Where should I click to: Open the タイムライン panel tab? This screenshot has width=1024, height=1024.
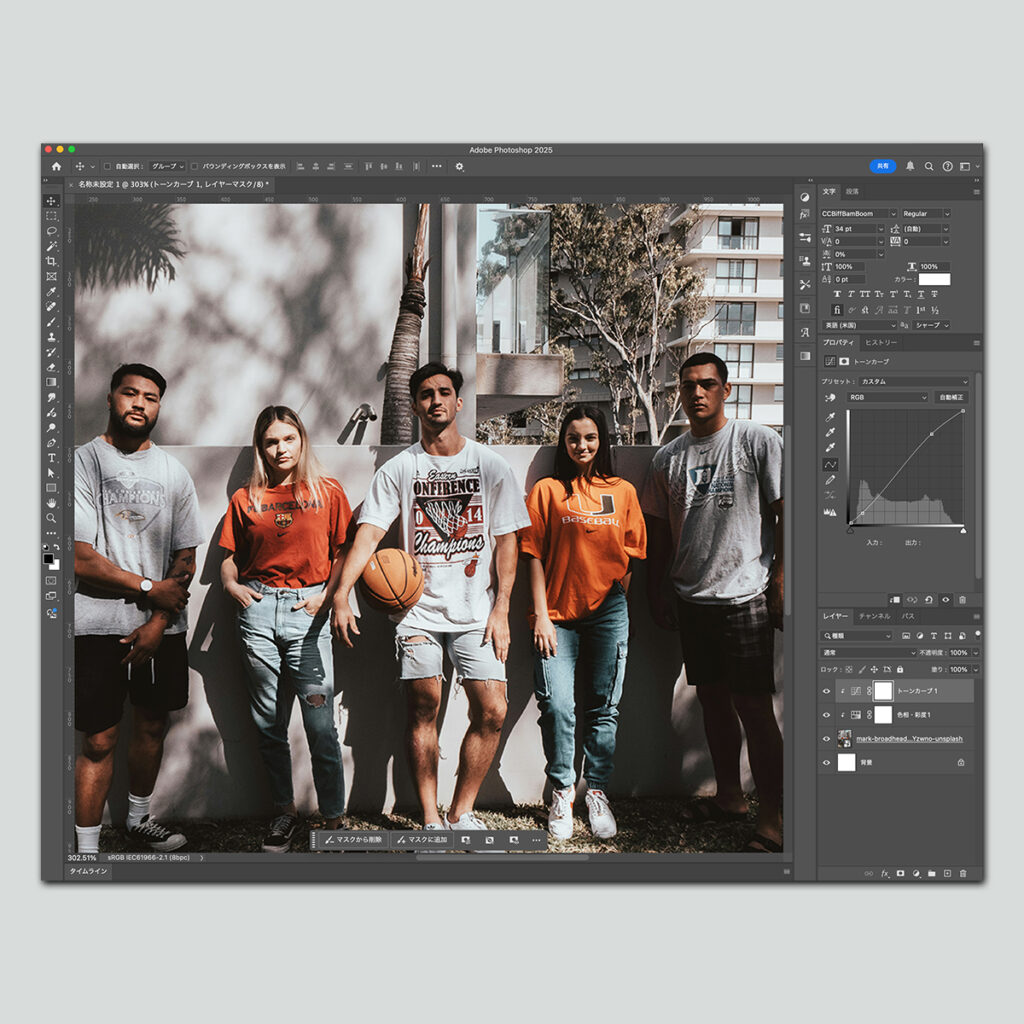[x=88, y=871]
